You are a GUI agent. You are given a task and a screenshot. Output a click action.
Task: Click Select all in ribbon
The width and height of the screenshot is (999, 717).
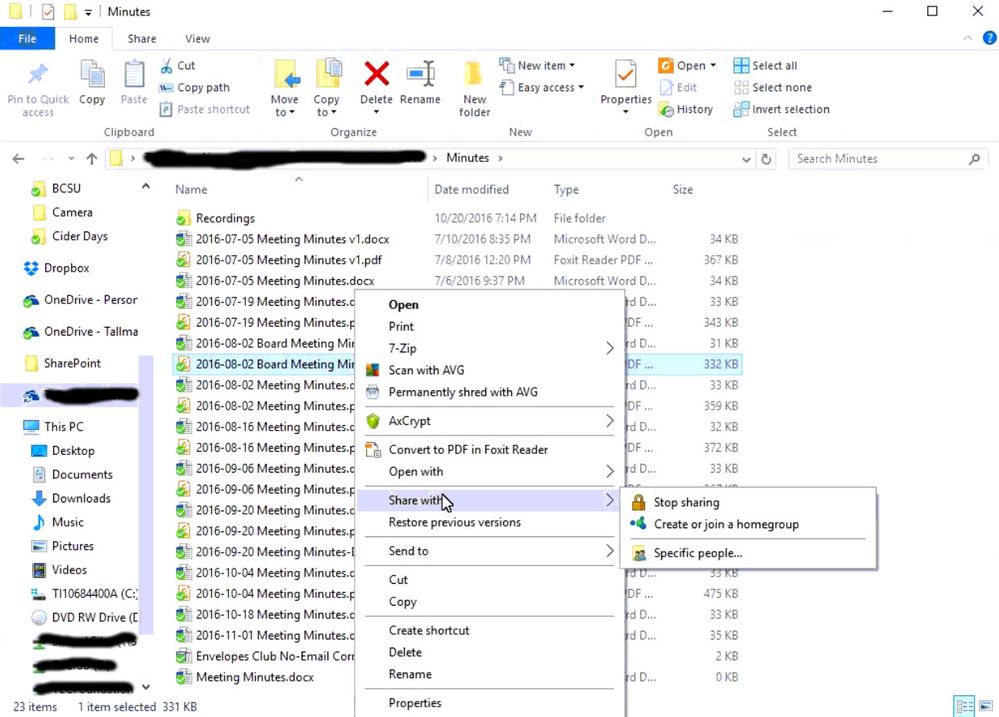(x=765, y=65)
